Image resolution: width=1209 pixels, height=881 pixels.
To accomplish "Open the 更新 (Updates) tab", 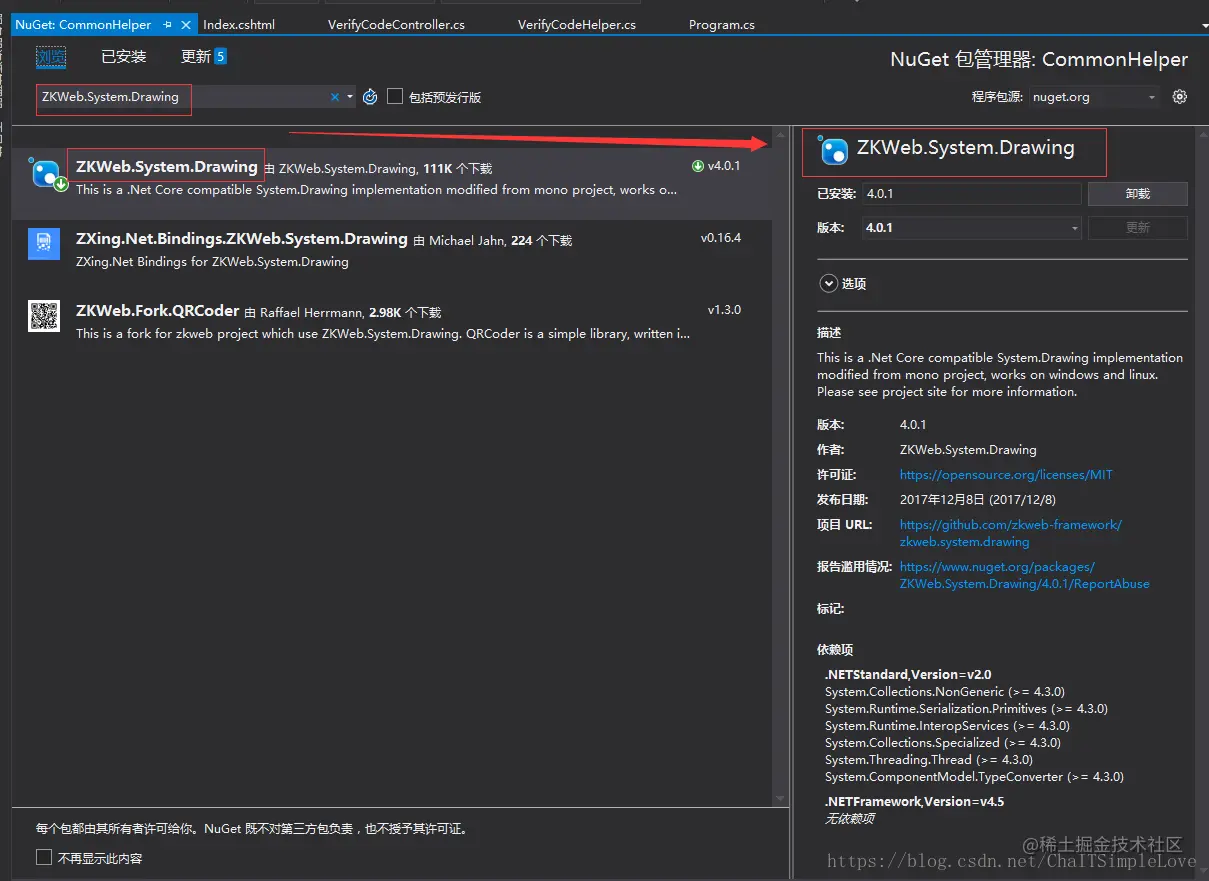I will (x=204, y=57).
